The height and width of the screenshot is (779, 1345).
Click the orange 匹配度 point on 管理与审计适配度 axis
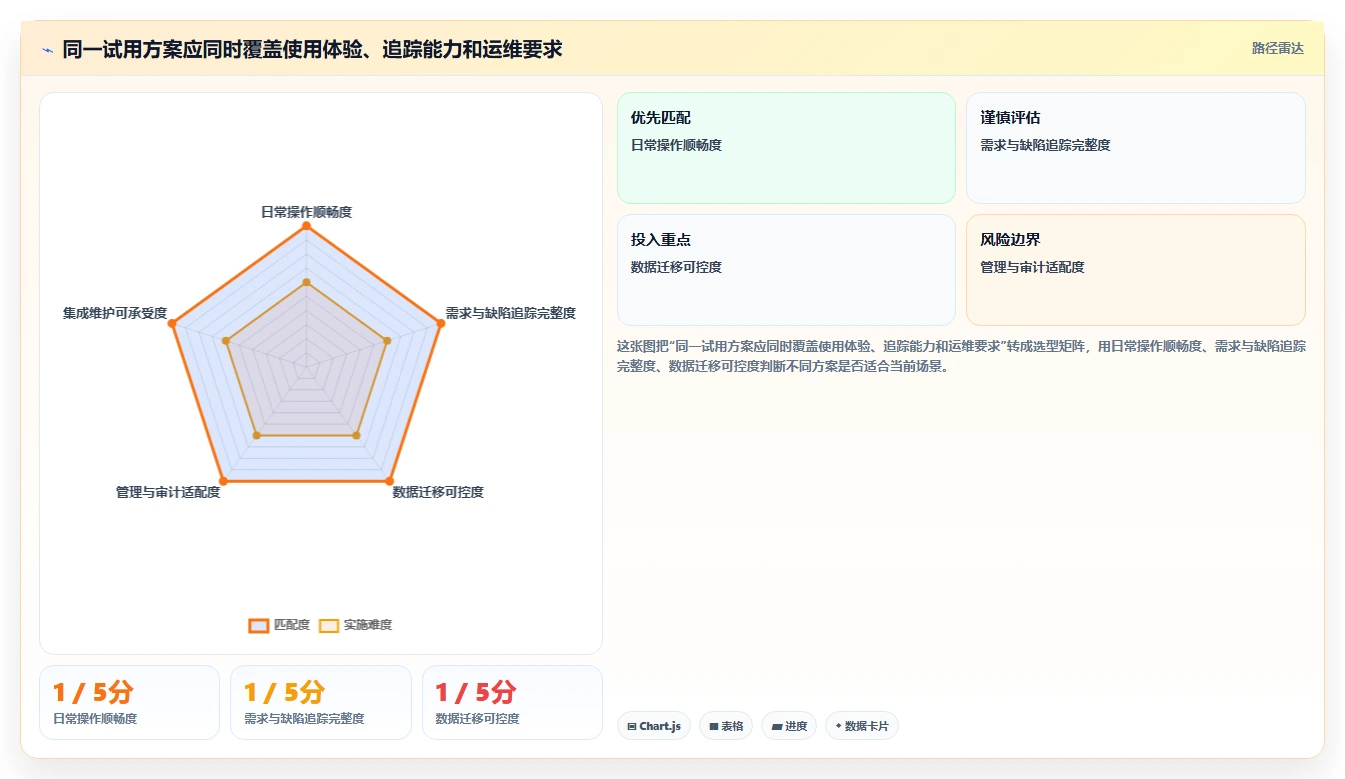[x=223, y=481]
